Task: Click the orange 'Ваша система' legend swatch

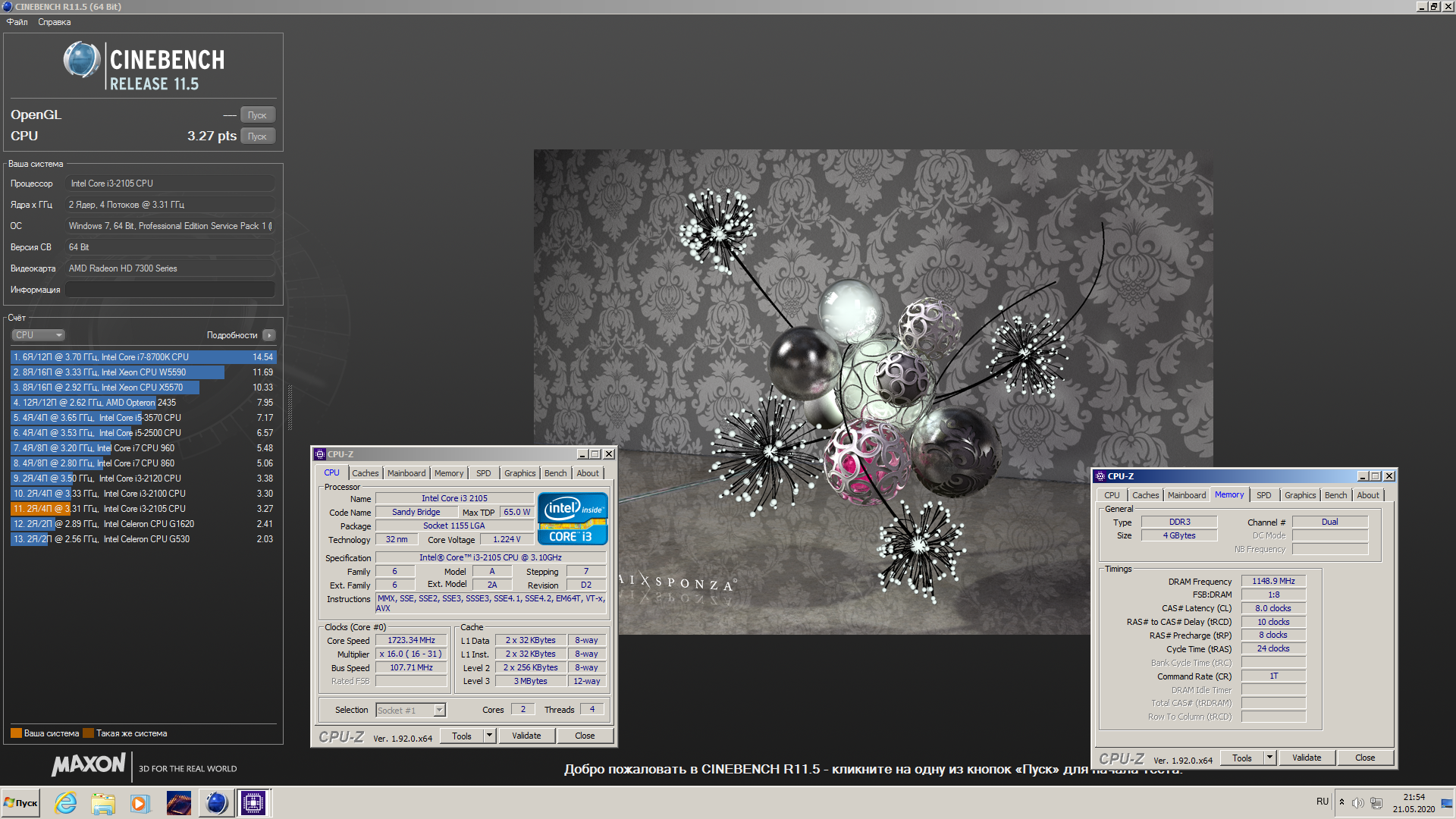Action: 16,733
